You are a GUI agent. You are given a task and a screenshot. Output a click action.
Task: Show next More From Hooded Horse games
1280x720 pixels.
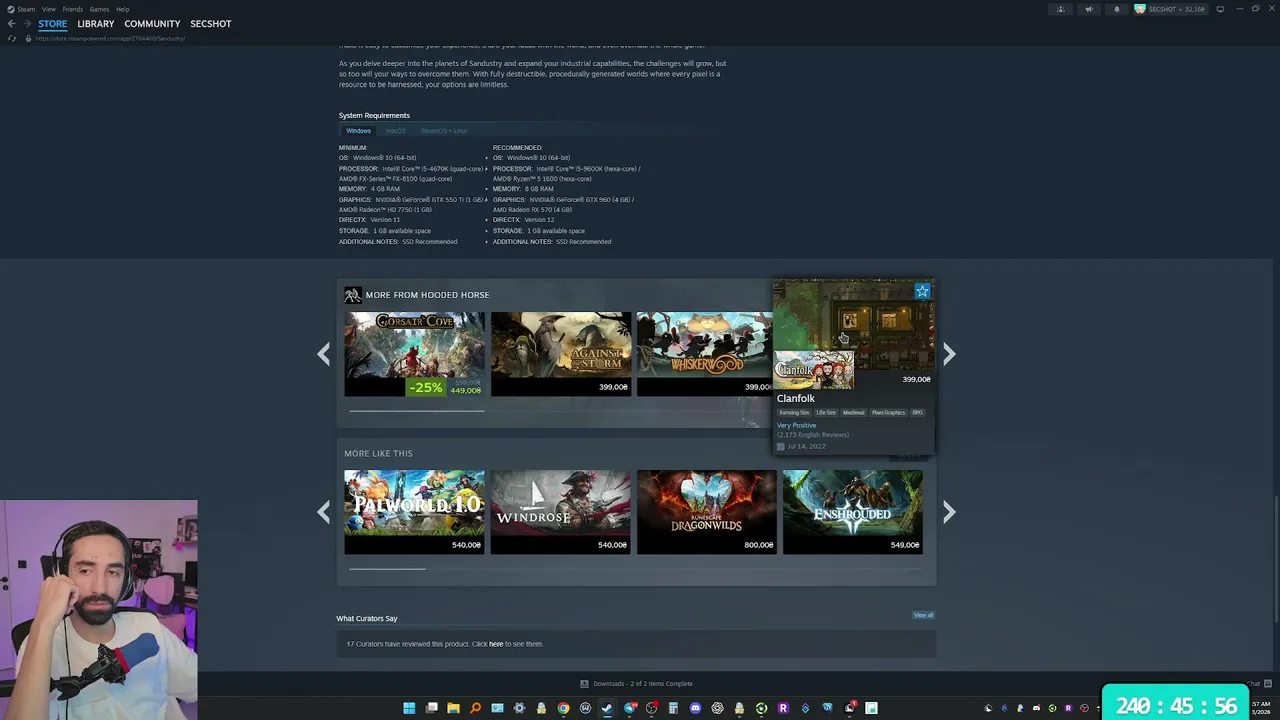[x=949, y=354]
